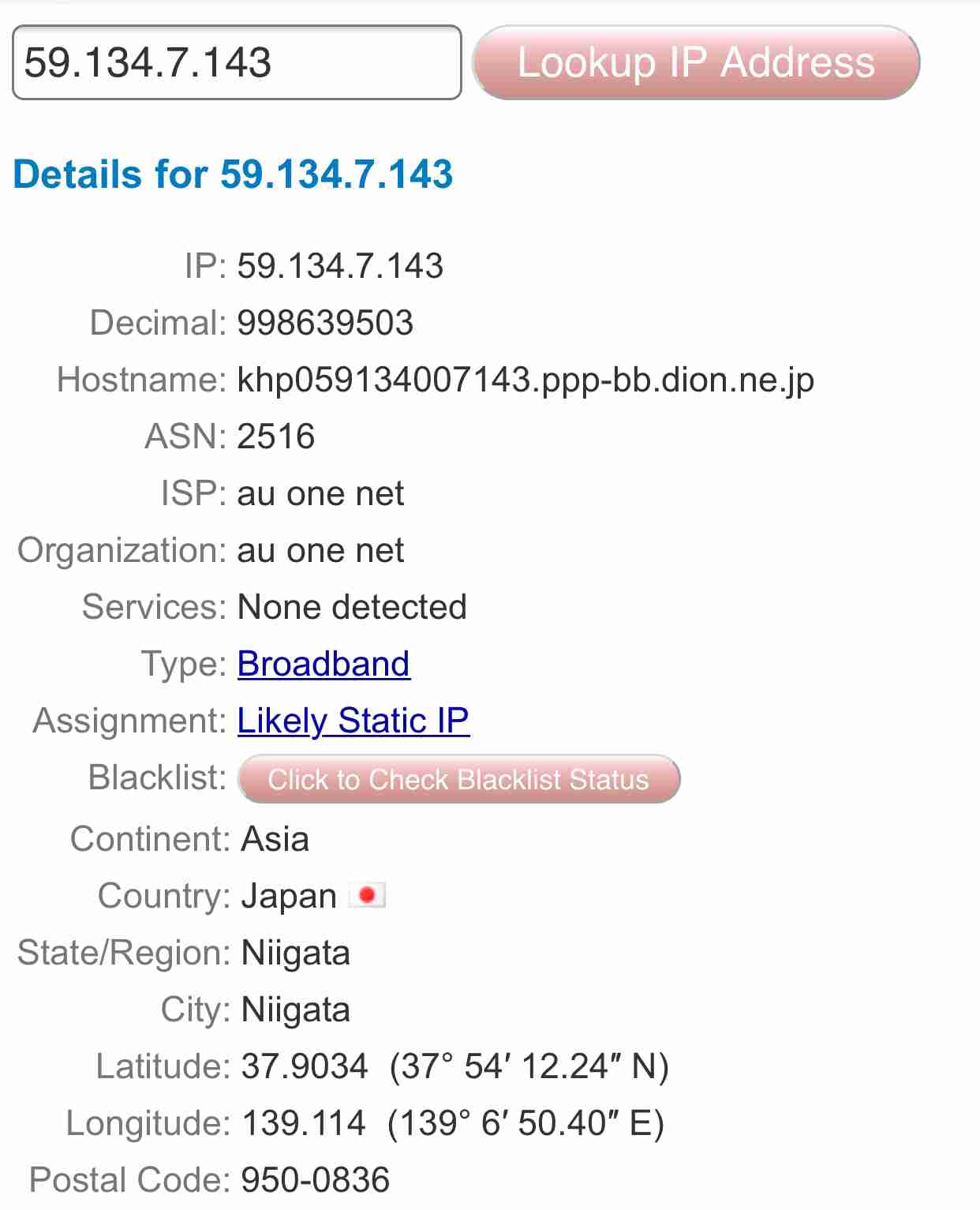This screenshot has width=980, height=1210.
Task: Click the Assignment label
Action: pyautogui.click(x=130, y=721)
